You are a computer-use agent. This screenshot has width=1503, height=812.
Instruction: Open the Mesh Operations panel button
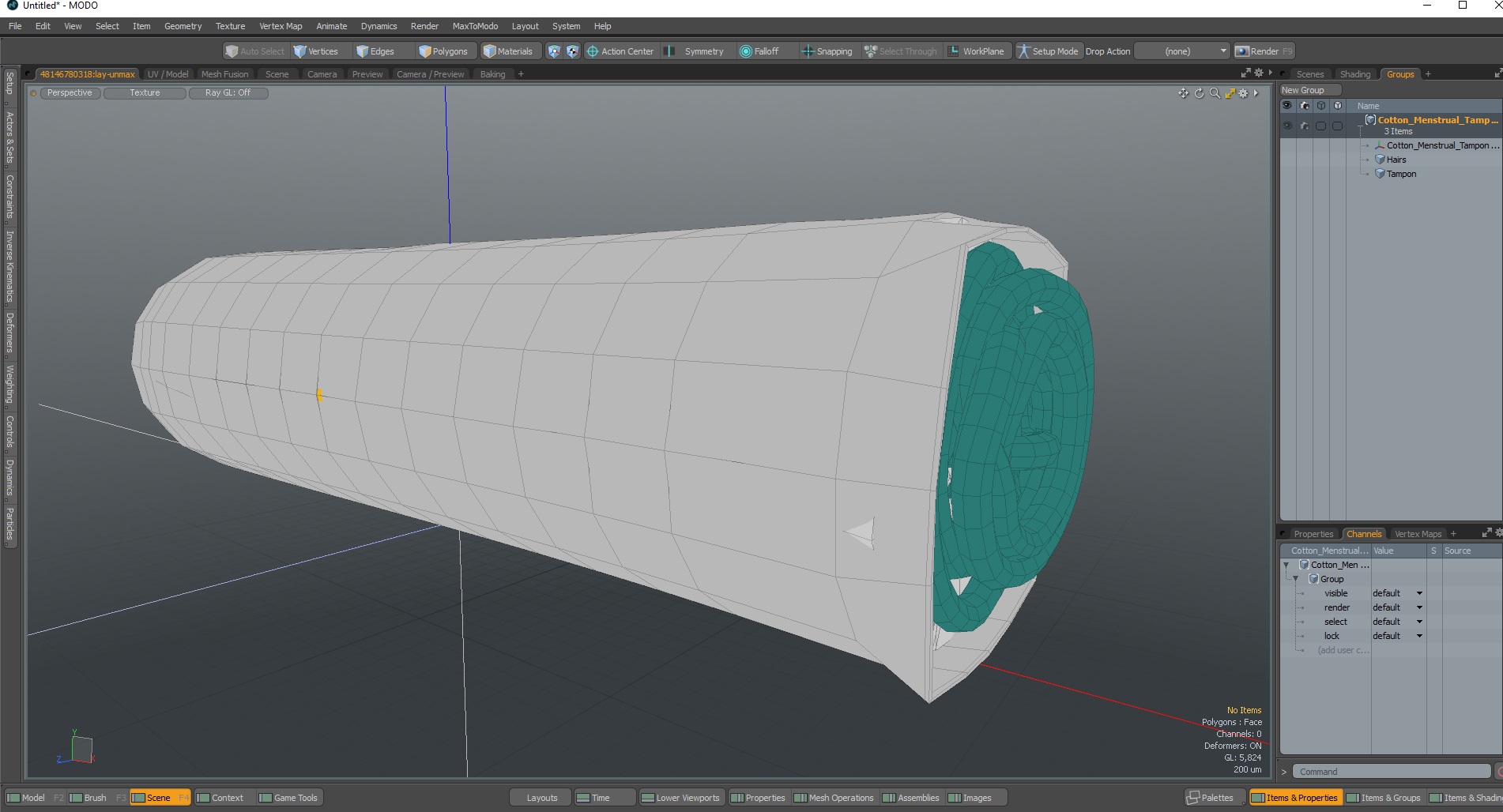[834, 798]
